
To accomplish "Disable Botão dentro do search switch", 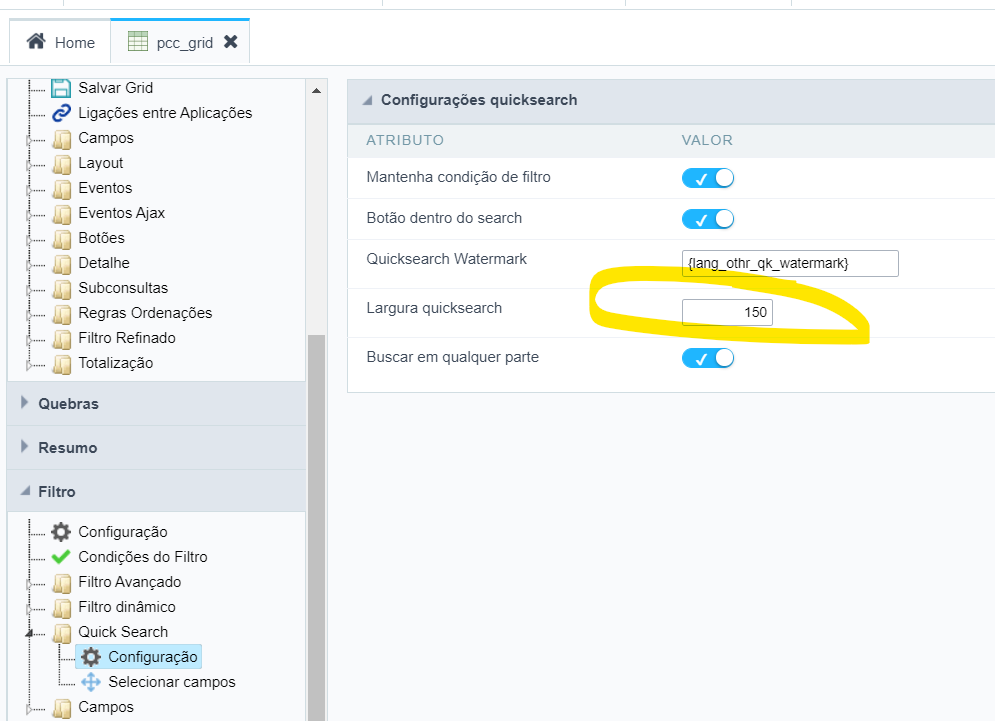I will coord(708,219).
